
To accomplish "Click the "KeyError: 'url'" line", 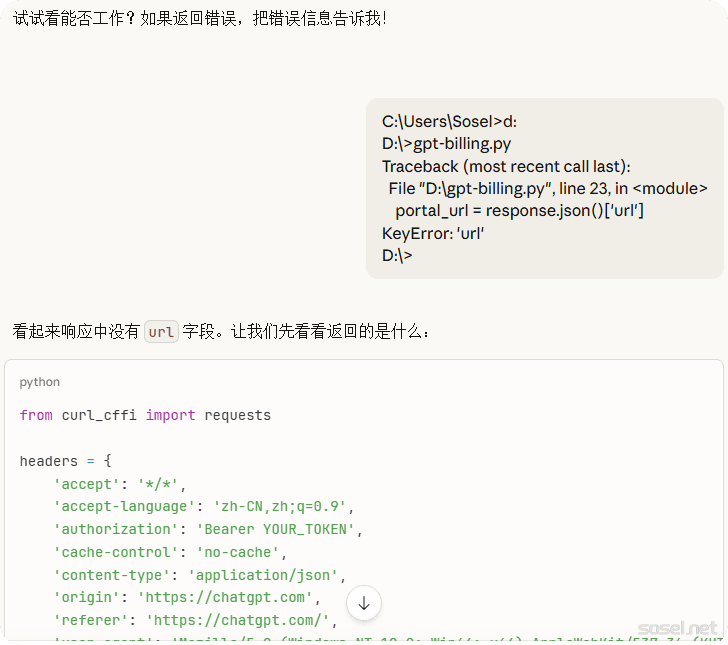I will [x=433, y=233].
